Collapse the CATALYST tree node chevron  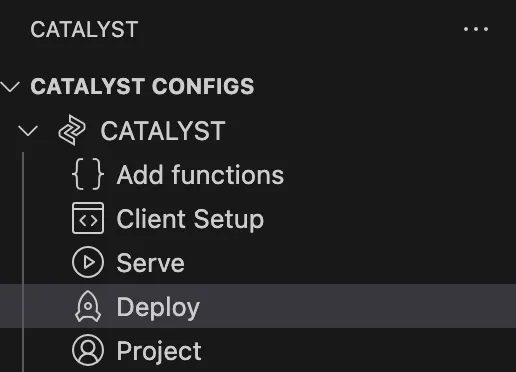click(28, 131)
